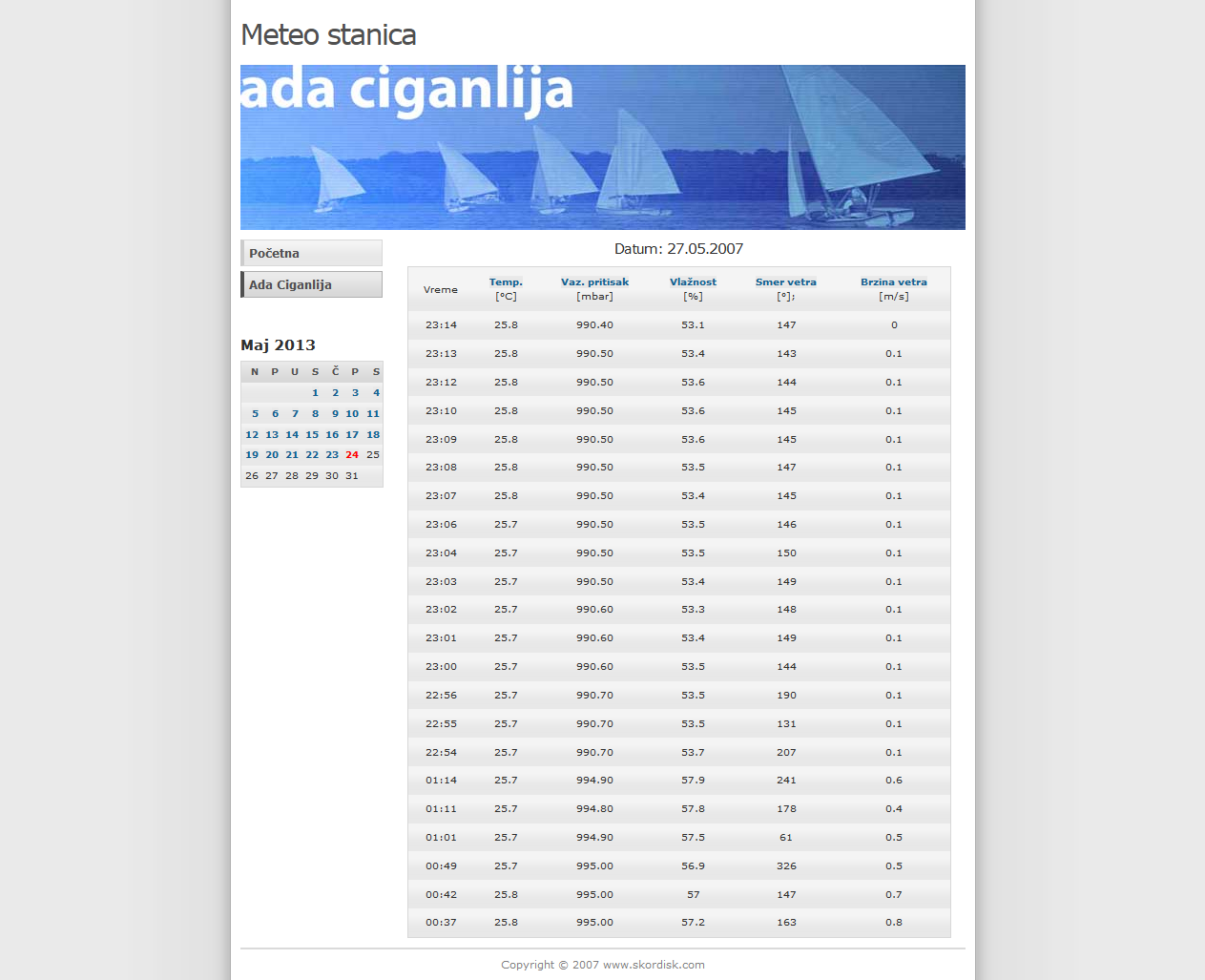This screenshot has height=980, width=1205.
Task: Click the Vaz. pritisak column header
Action: click(x=594, y=282)
